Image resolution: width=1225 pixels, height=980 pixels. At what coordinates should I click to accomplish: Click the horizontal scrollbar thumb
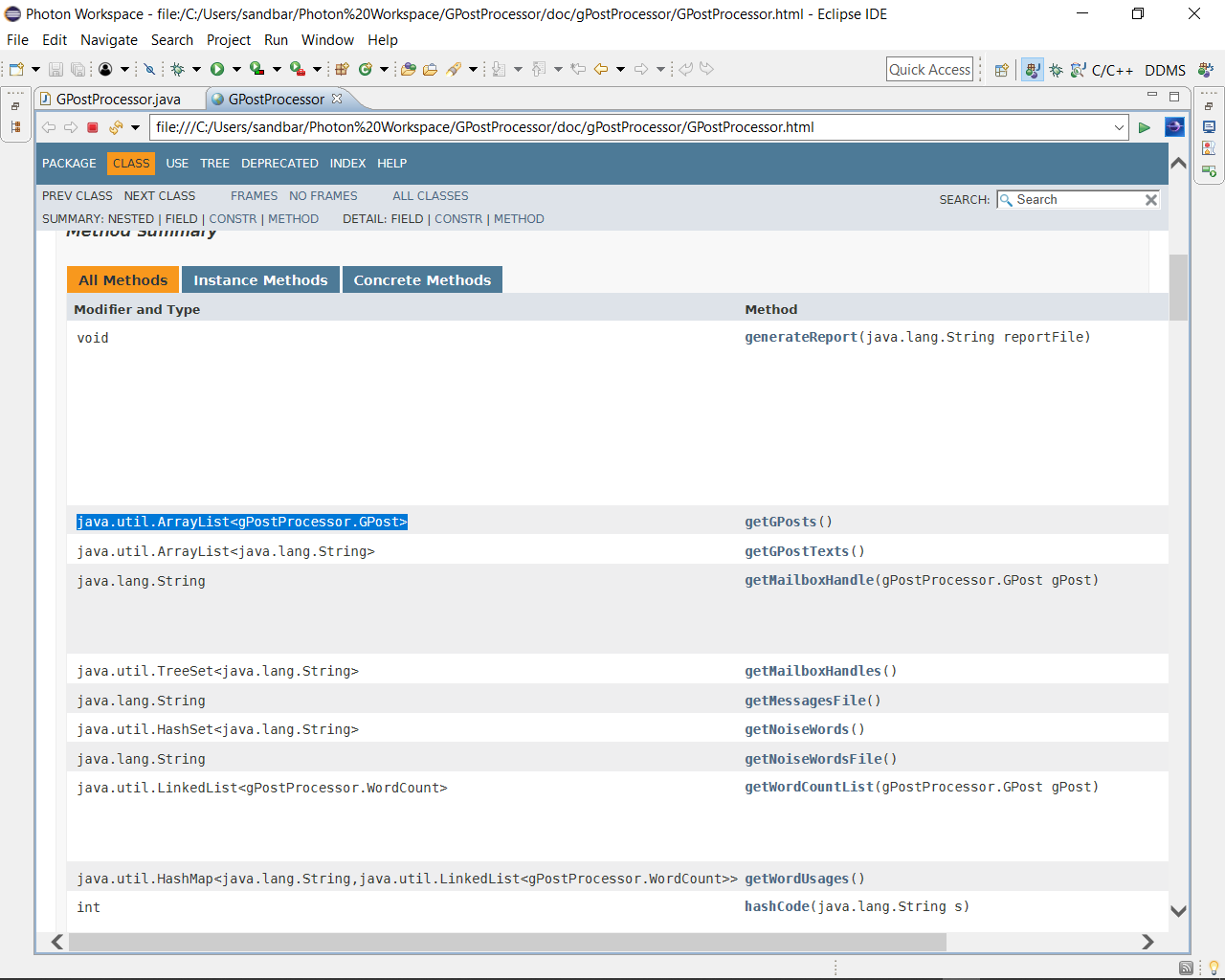tap(507, 942)
